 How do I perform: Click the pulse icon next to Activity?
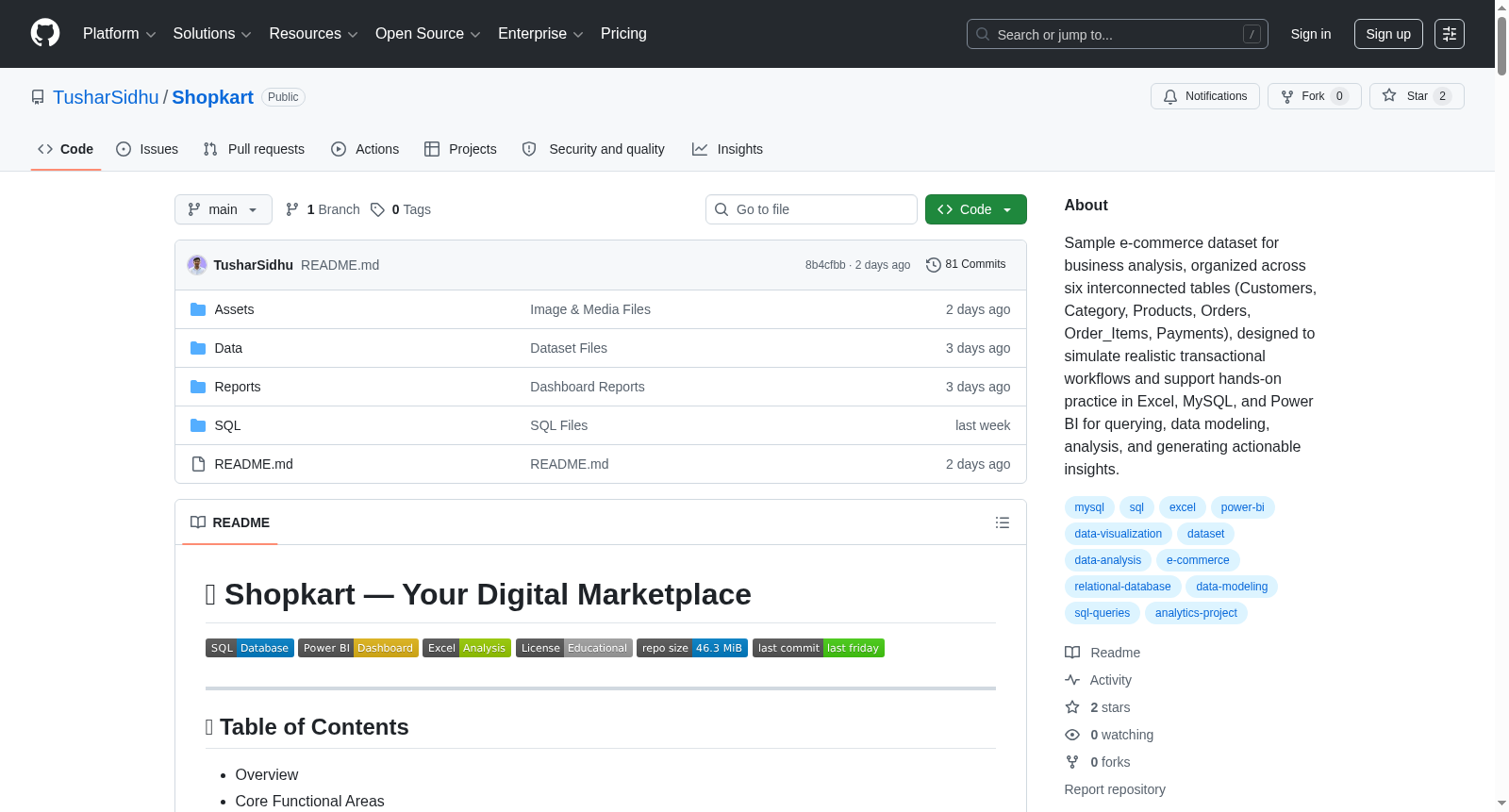click(1072, 680)
